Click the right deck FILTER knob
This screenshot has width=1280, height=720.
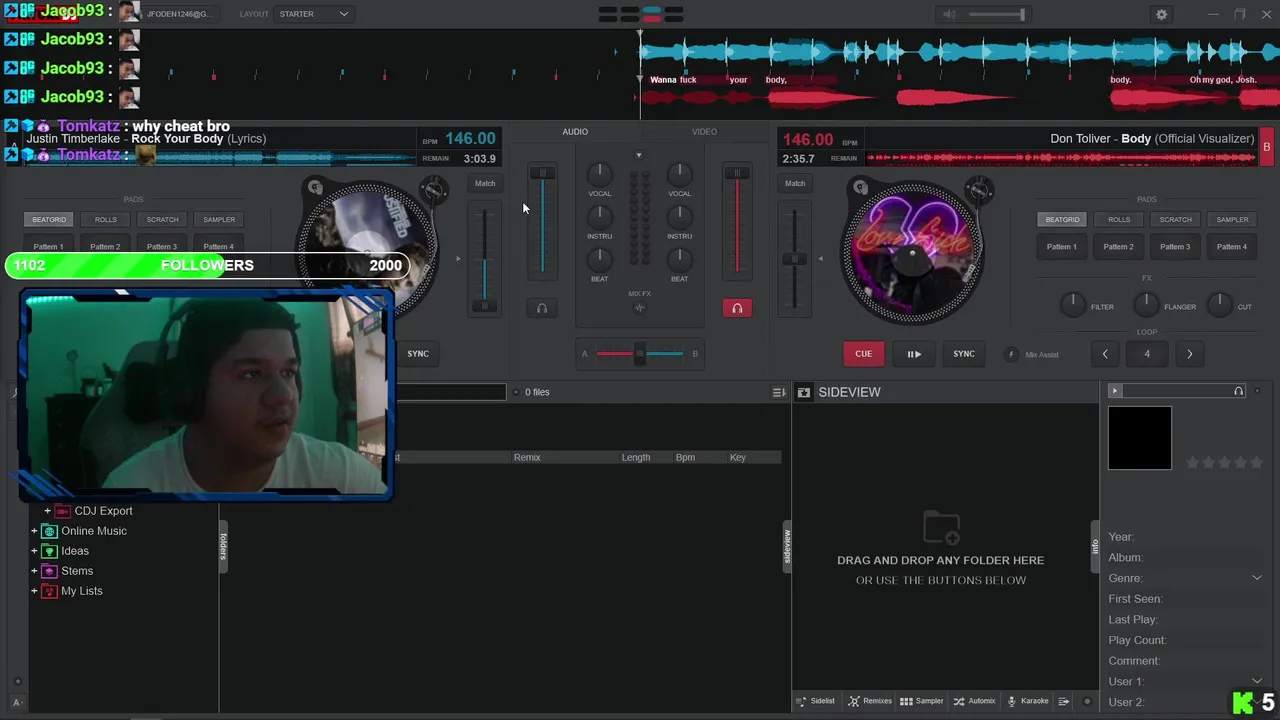1072,304
